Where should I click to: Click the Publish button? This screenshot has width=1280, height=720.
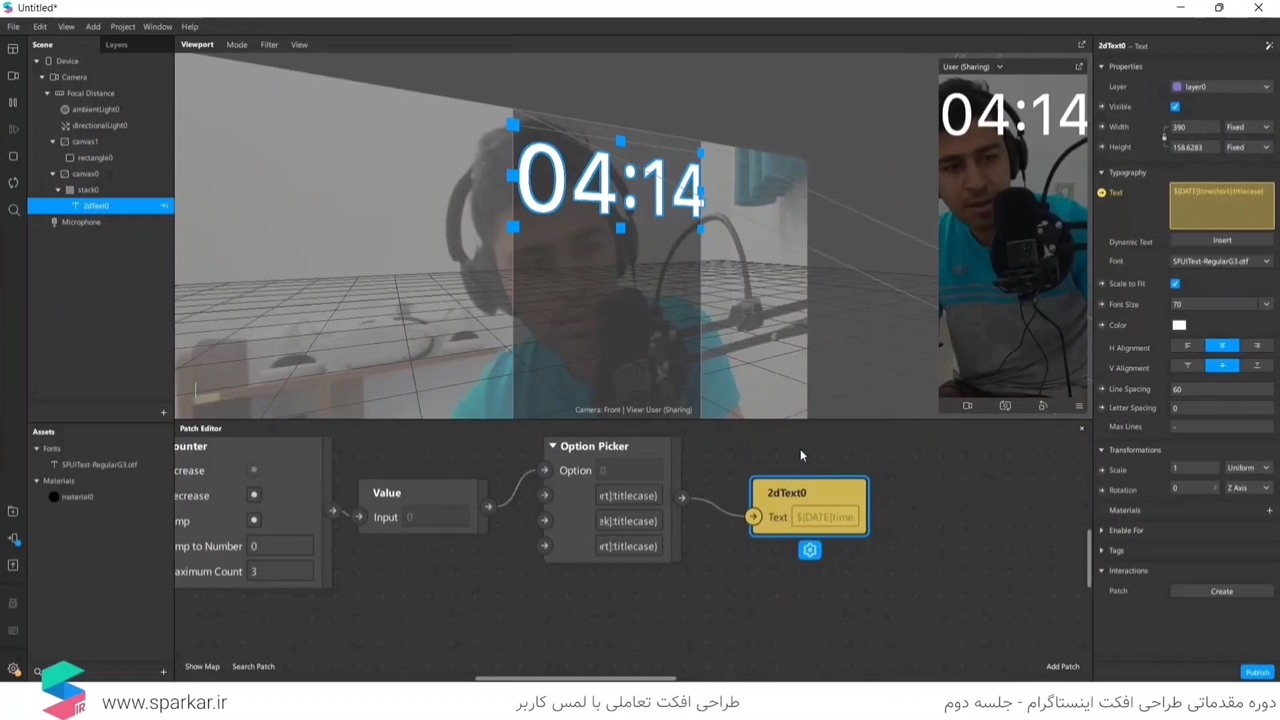coord(1256,672)
